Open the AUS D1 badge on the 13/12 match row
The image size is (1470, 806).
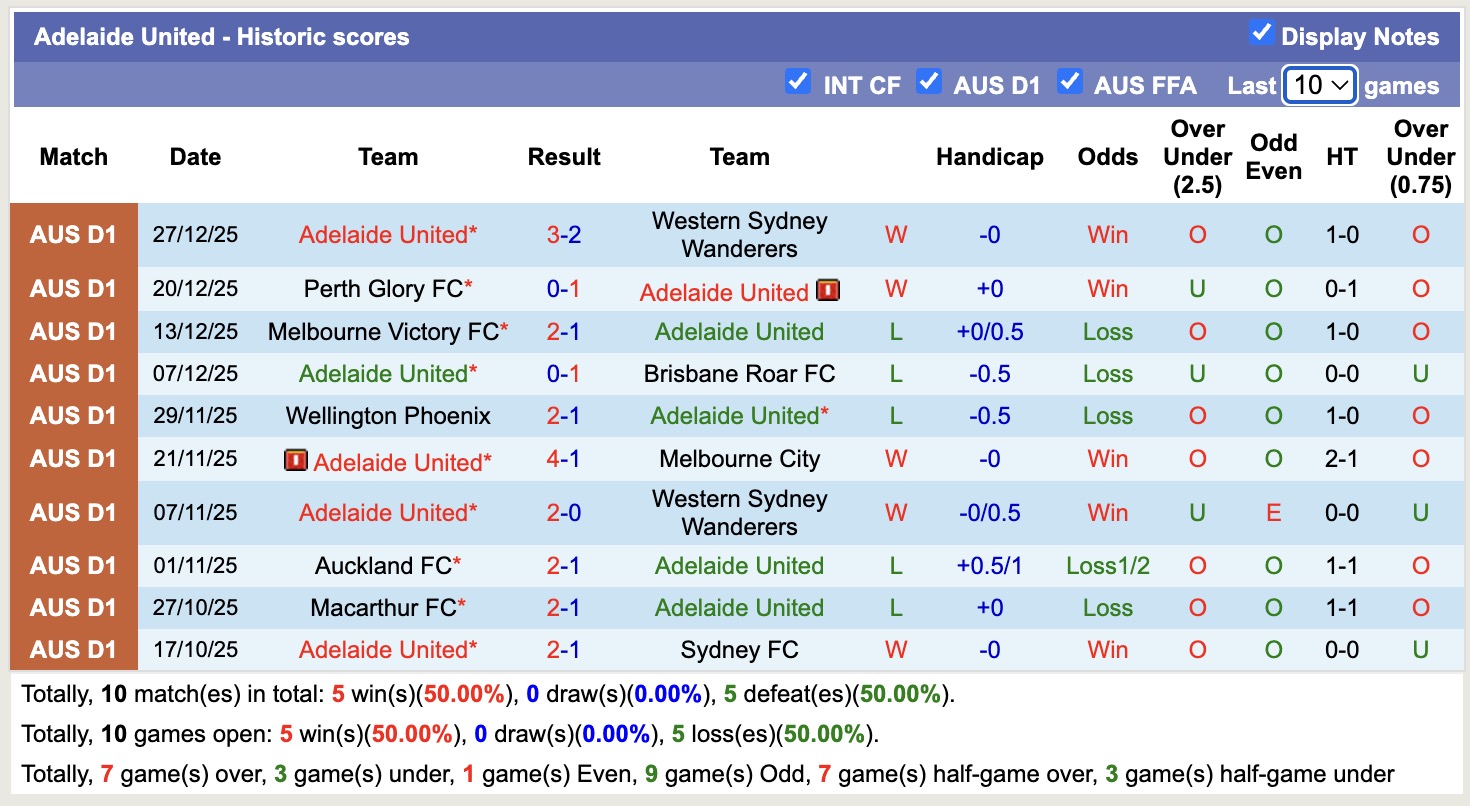pos(74,331)
